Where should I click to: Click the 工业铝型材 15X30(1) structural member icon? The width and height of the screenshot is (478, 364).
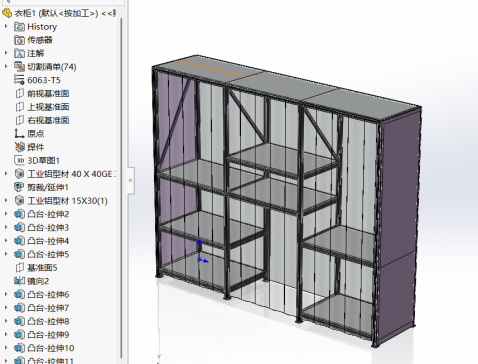pos(19,201)
